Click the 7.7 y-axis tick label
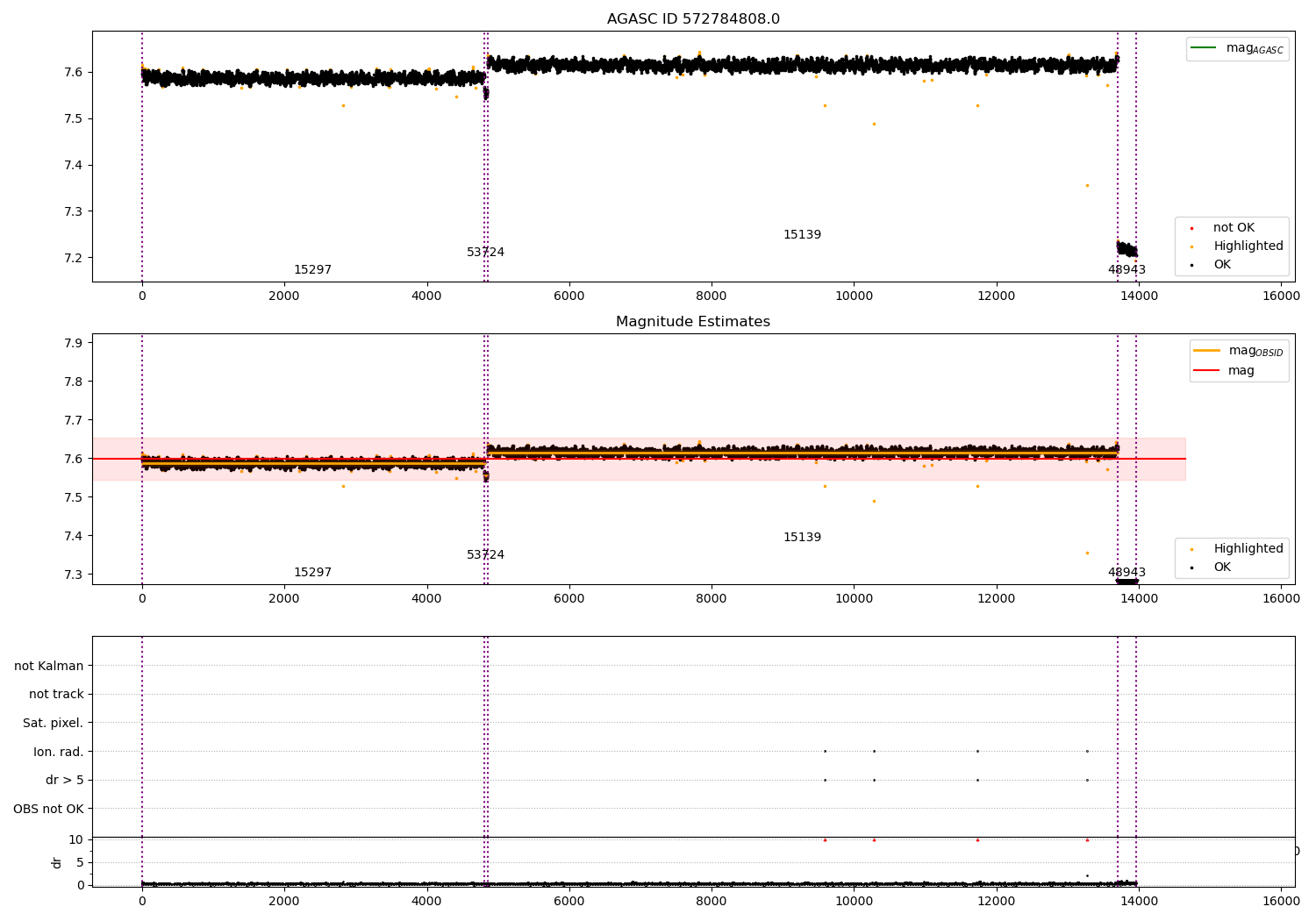The width and height of the screenshot is (1316, 921). coord(75,420)
